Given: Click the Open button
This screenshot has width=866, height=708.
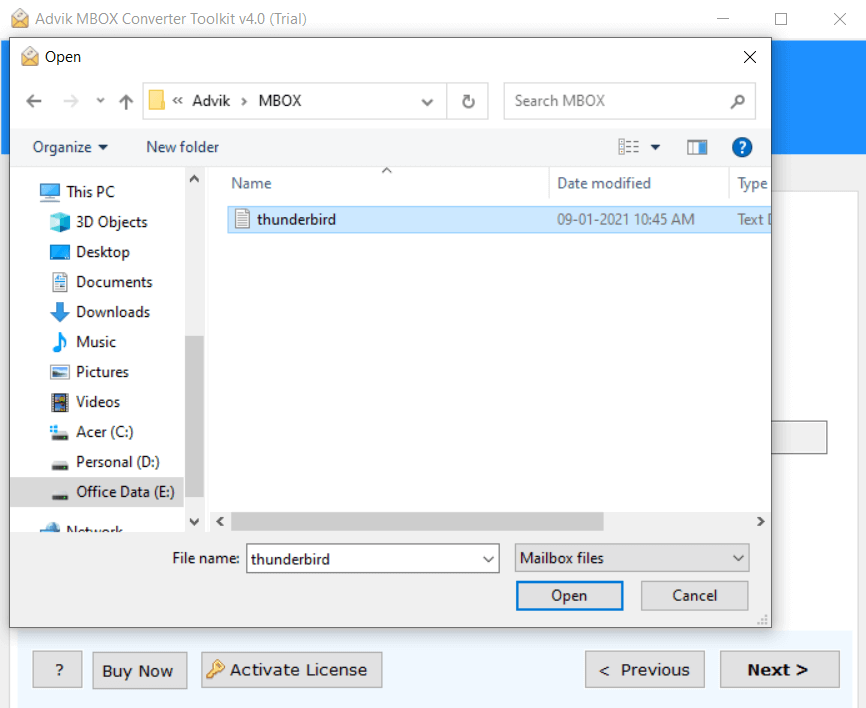Looking at the screenshot, I should [x=569, y=596].
